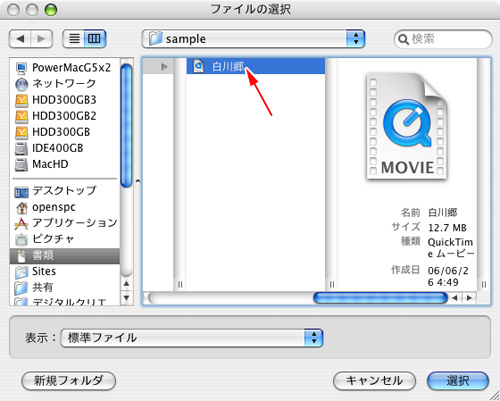Click the sidebar scroll up arrow
The width and height of the screenshot is (500, 401).
(126, 284)
